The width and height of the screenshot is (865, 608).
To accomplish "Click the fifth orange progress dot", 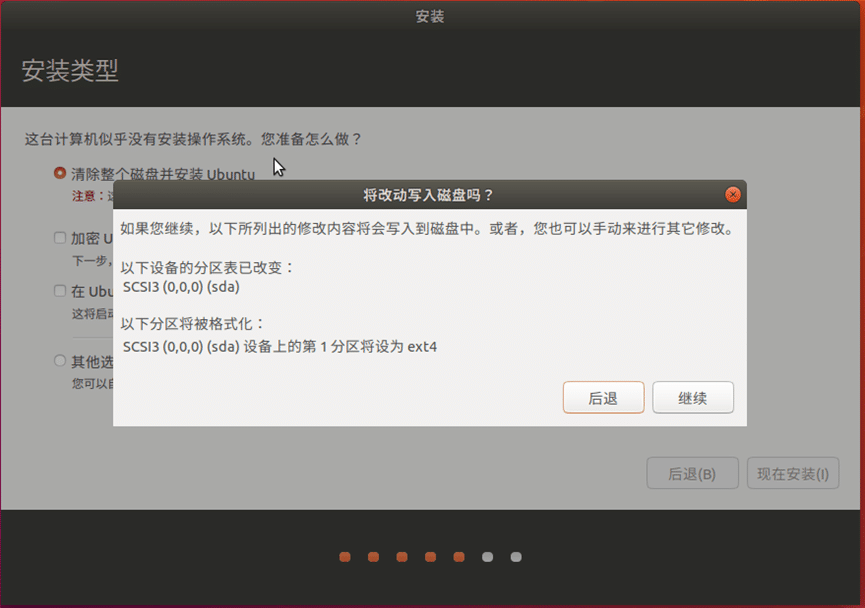I will (459, 557).
